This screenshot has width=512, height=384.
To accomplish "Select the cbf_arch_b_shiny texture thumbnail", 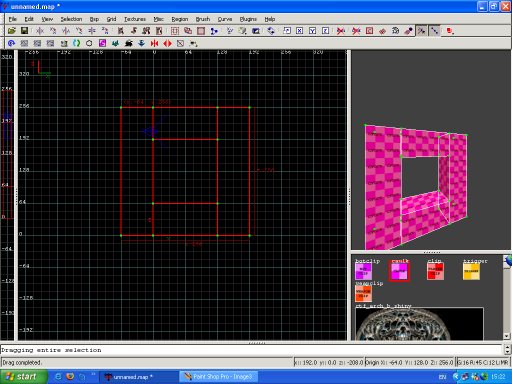I will (x=419, y=324).
